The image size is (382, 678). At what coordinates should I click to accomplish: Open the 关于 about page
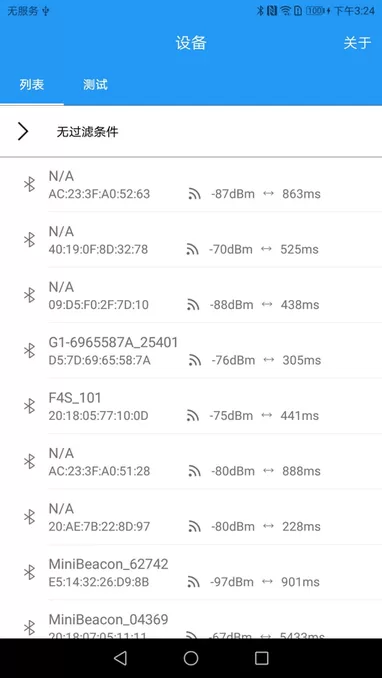click(x=357, y=43)
